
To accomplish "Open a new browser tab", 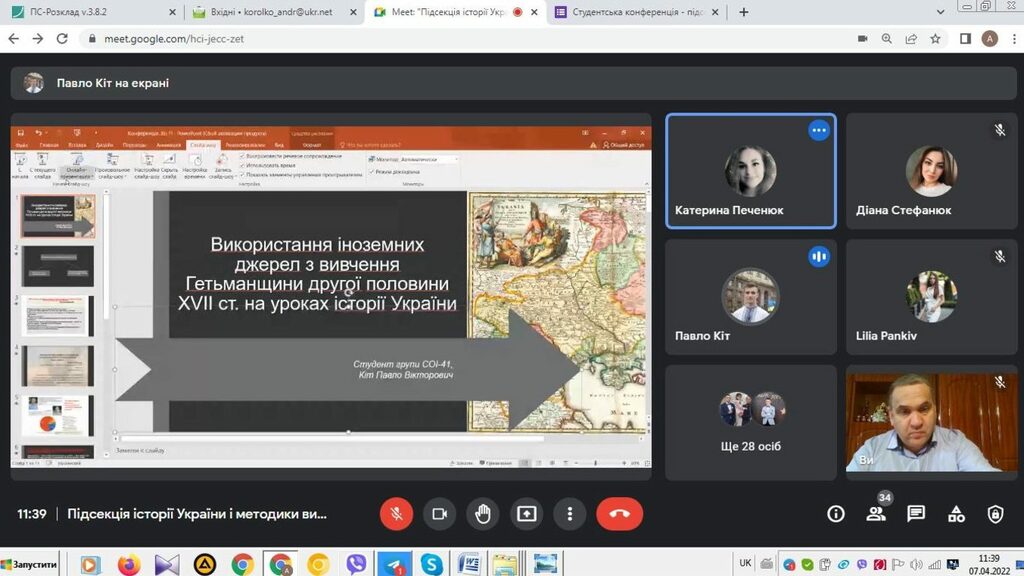I will click(x=743, y=13).
